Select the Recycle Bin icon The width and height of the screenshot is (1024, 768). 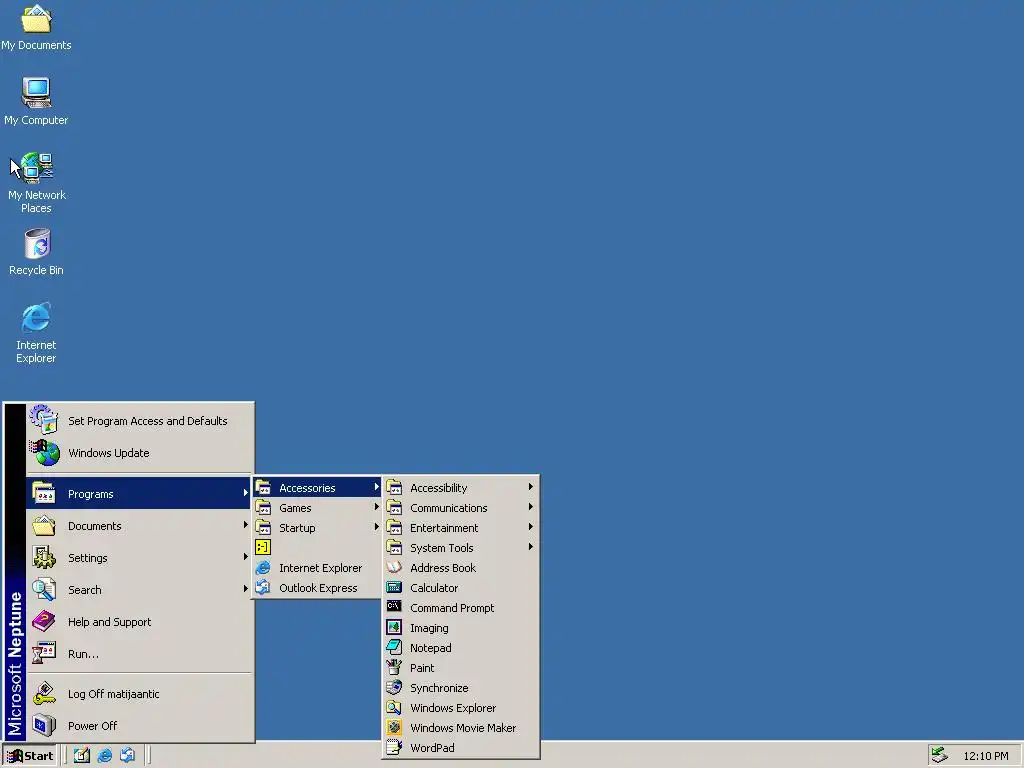click(36, 251)
